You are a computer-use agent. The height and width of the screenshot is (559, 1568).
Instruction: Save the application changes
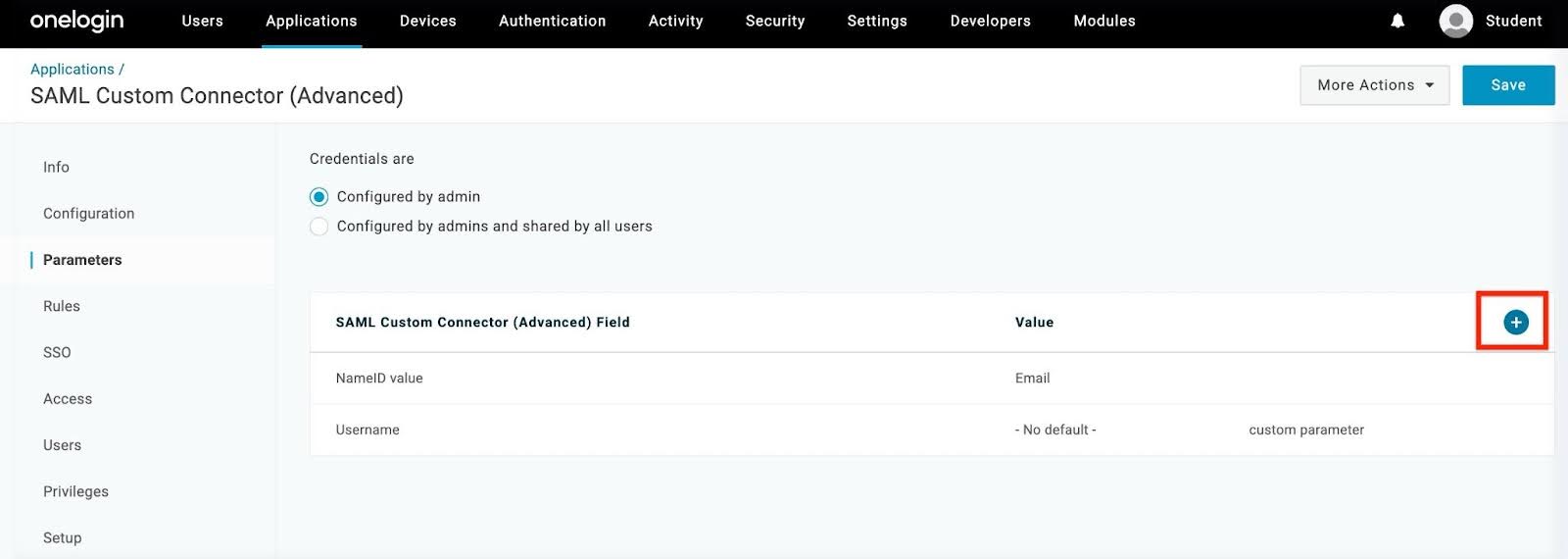click(1508, 85)
